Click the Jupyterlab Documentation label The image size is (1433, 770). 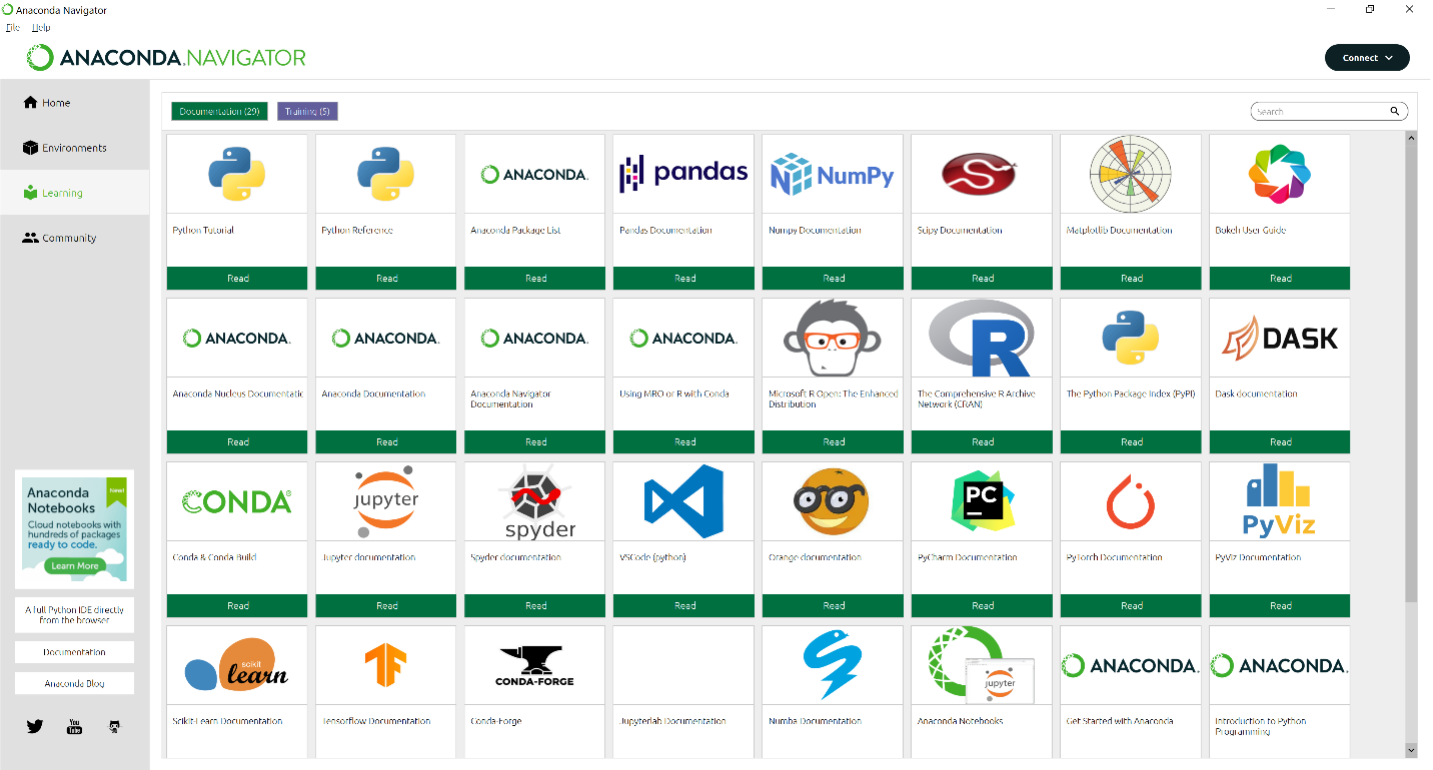[673, 721]
